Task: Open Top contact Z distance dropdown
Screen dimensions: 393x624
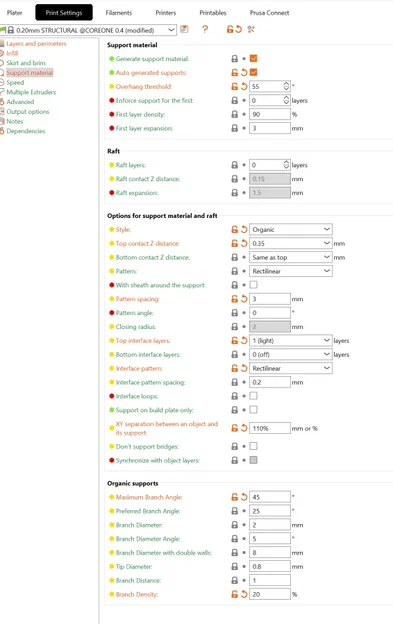Action: point(291,243)
